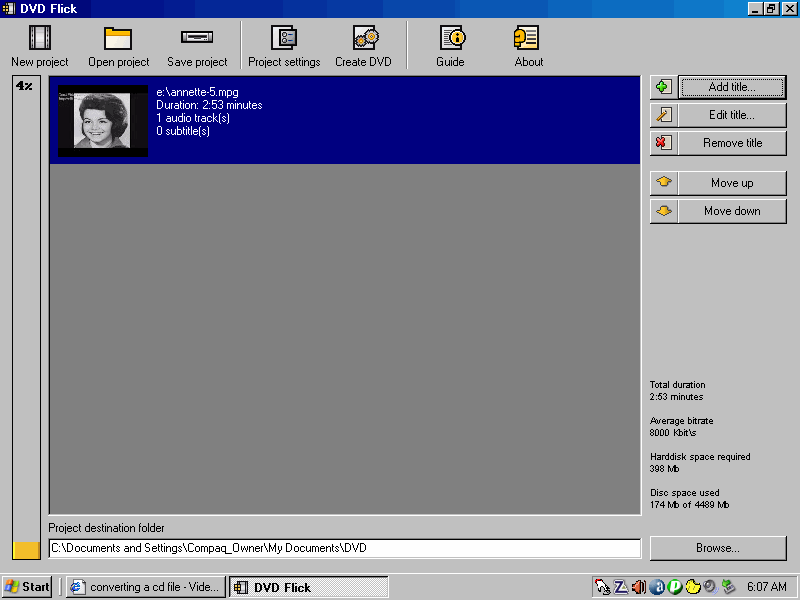Click the Remove title button

coord(732,143)
